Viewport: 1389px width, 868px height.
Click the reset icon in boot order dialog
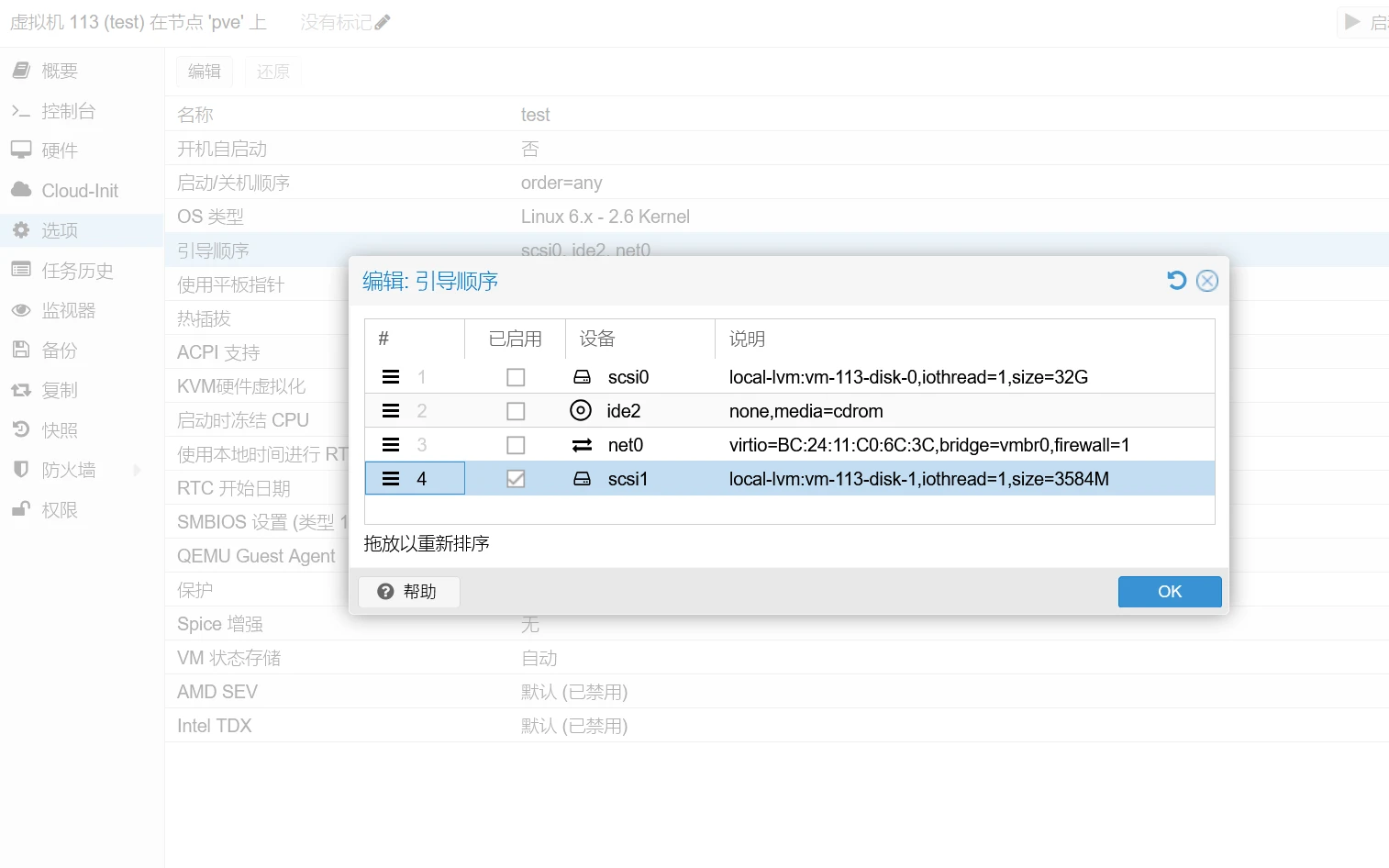[x=1176, y=281]
